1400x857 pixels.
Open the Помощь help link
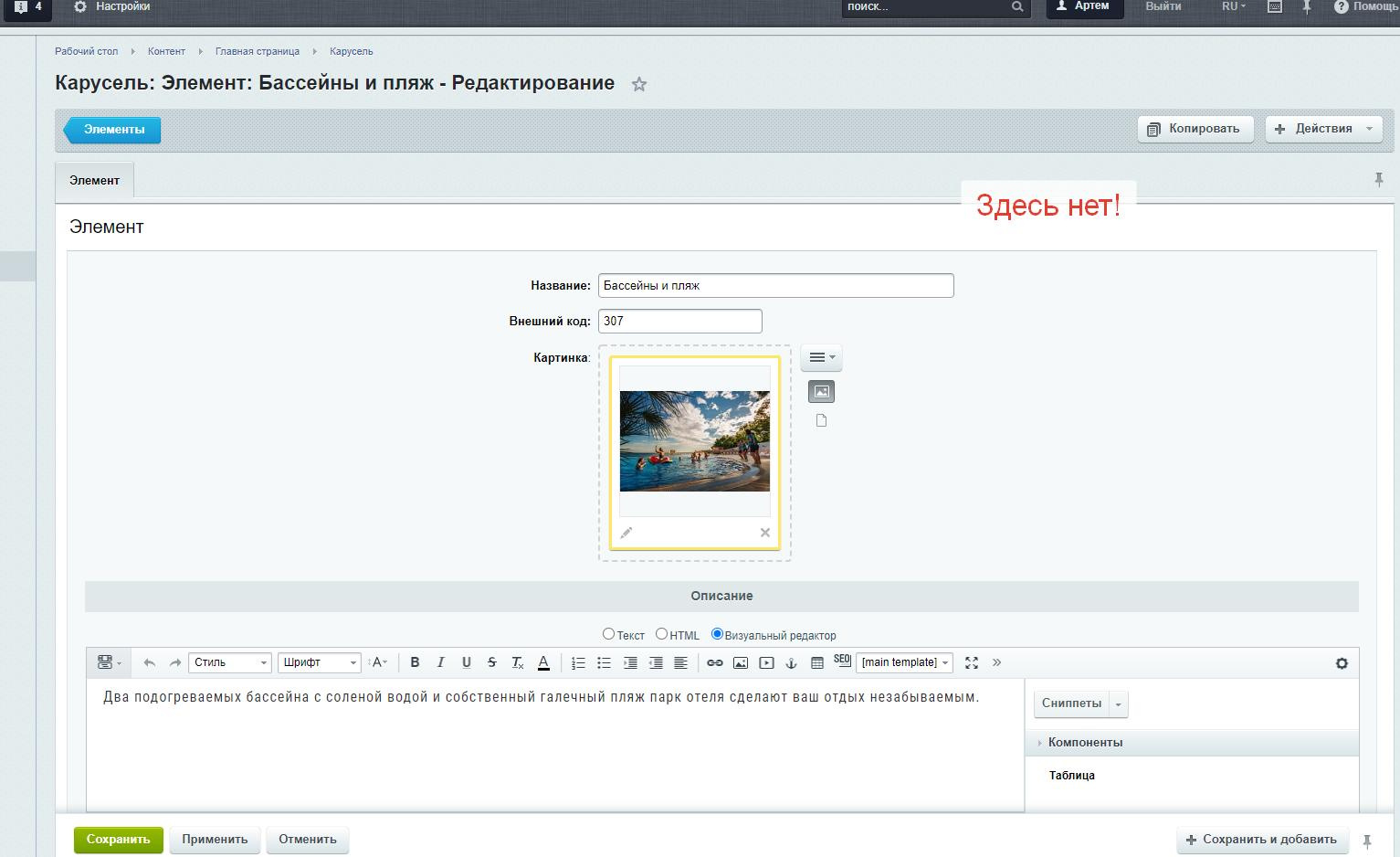click(x=1366, y=6)
